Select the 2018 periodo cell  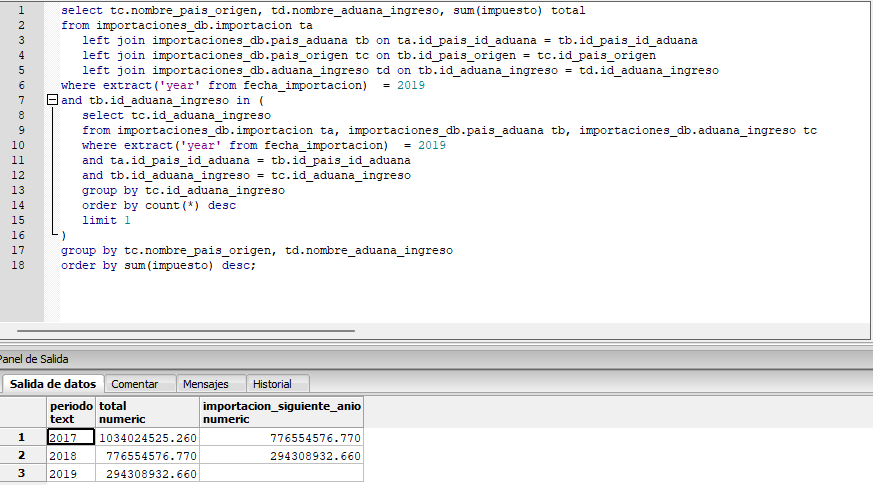pos(70,455)
